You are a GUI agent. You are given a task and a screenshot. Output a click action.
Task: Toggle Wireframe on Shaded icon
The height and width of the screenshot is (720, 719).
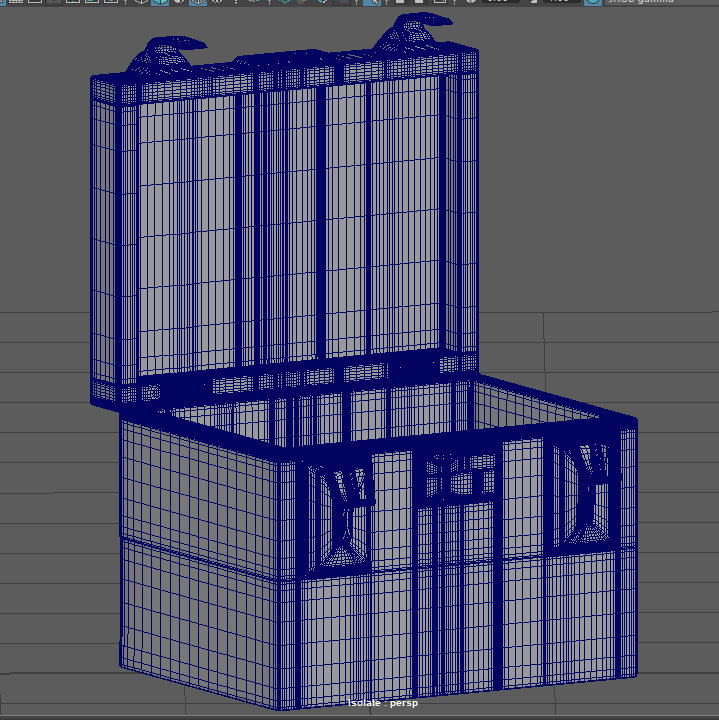click(x=198, y=2)
